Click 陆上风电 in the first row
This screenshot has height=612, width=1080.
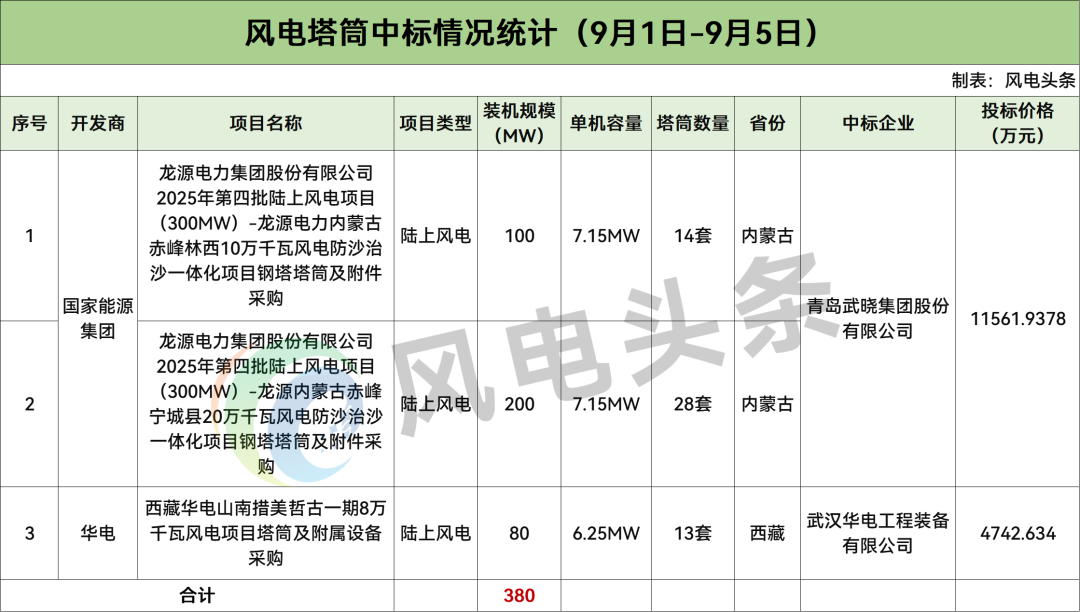coord(435,236)
